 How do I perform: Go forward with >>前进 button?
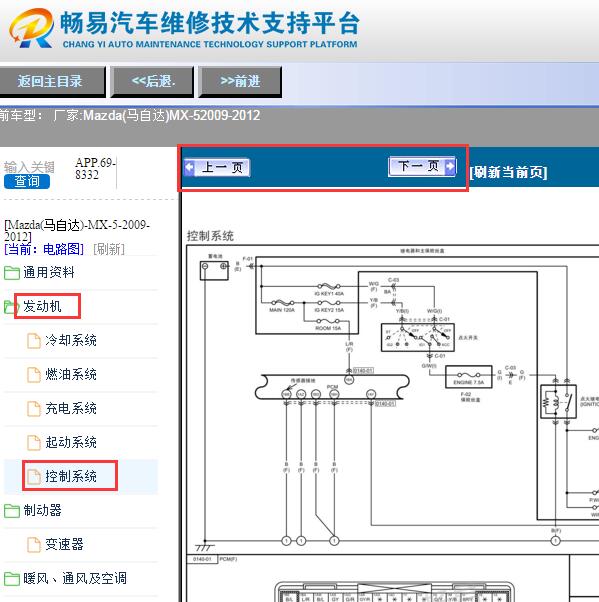[x=240, y=81]
